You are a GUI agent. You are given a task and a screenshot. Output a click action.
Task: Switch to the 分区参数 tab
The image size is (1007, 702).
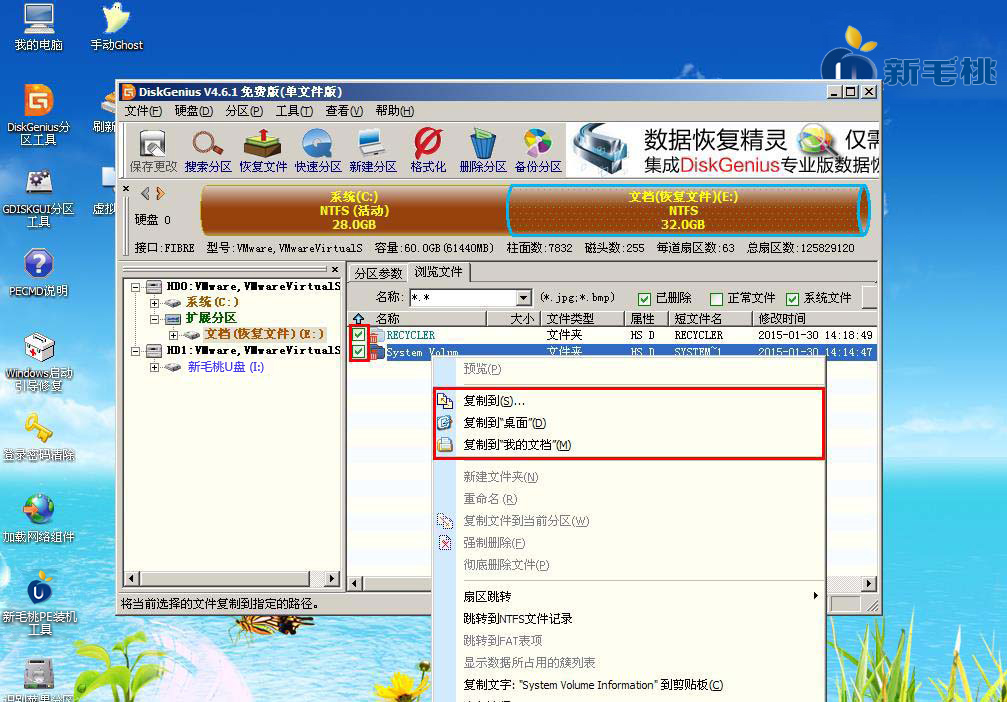click(x=378, y=273)
